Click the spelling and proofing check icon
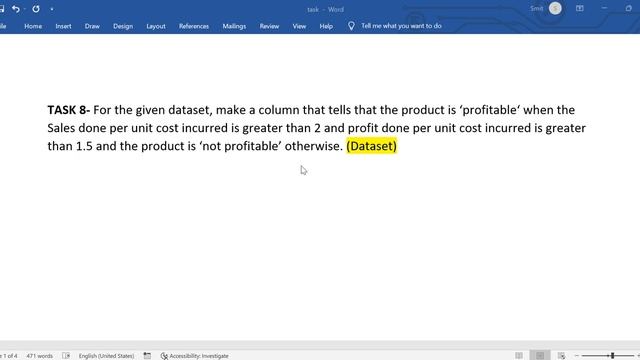Screen dimensions: 640x360 (x=66, y=356)
